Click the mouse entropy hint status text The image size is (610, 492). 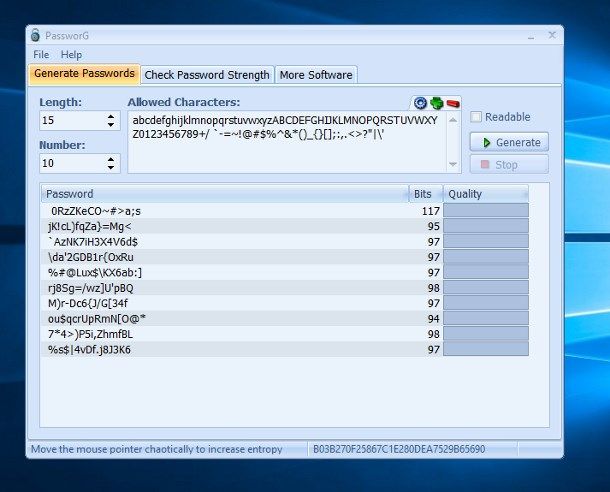pos(156,449)
